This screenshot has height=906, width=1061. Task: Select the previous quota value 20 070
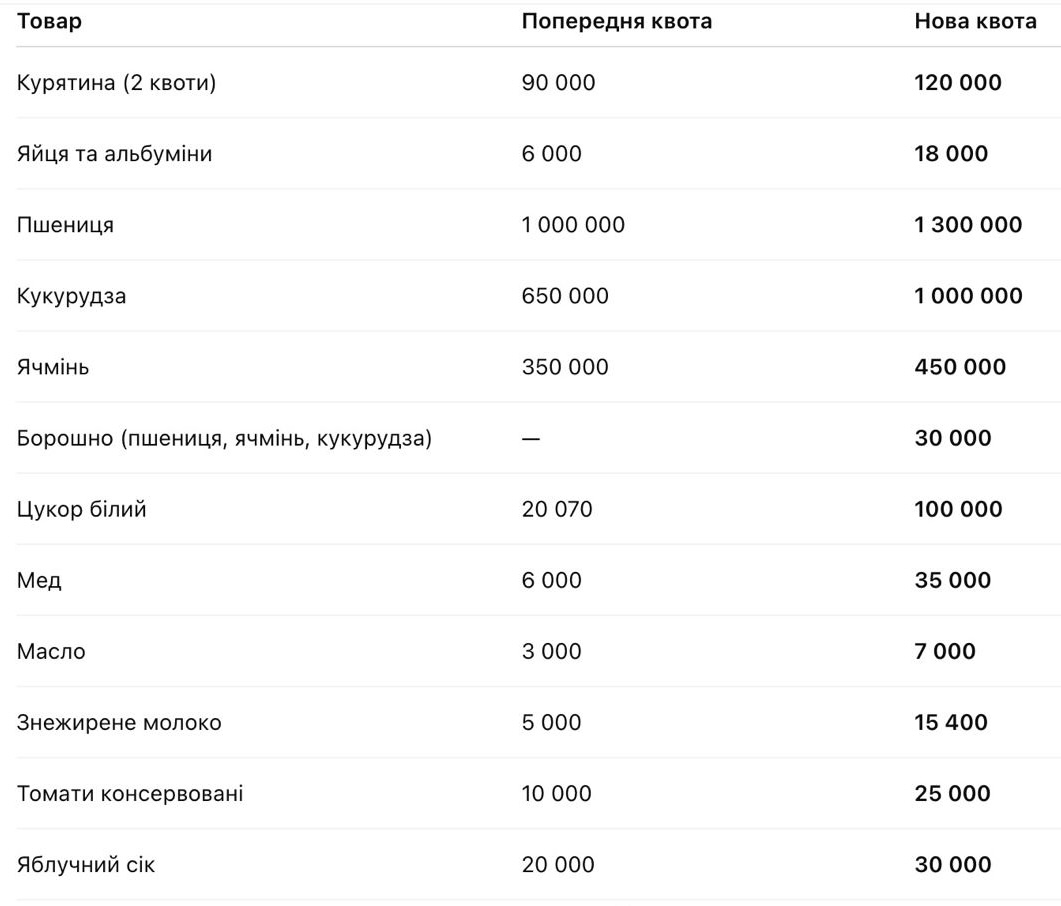tap(556, 509)
